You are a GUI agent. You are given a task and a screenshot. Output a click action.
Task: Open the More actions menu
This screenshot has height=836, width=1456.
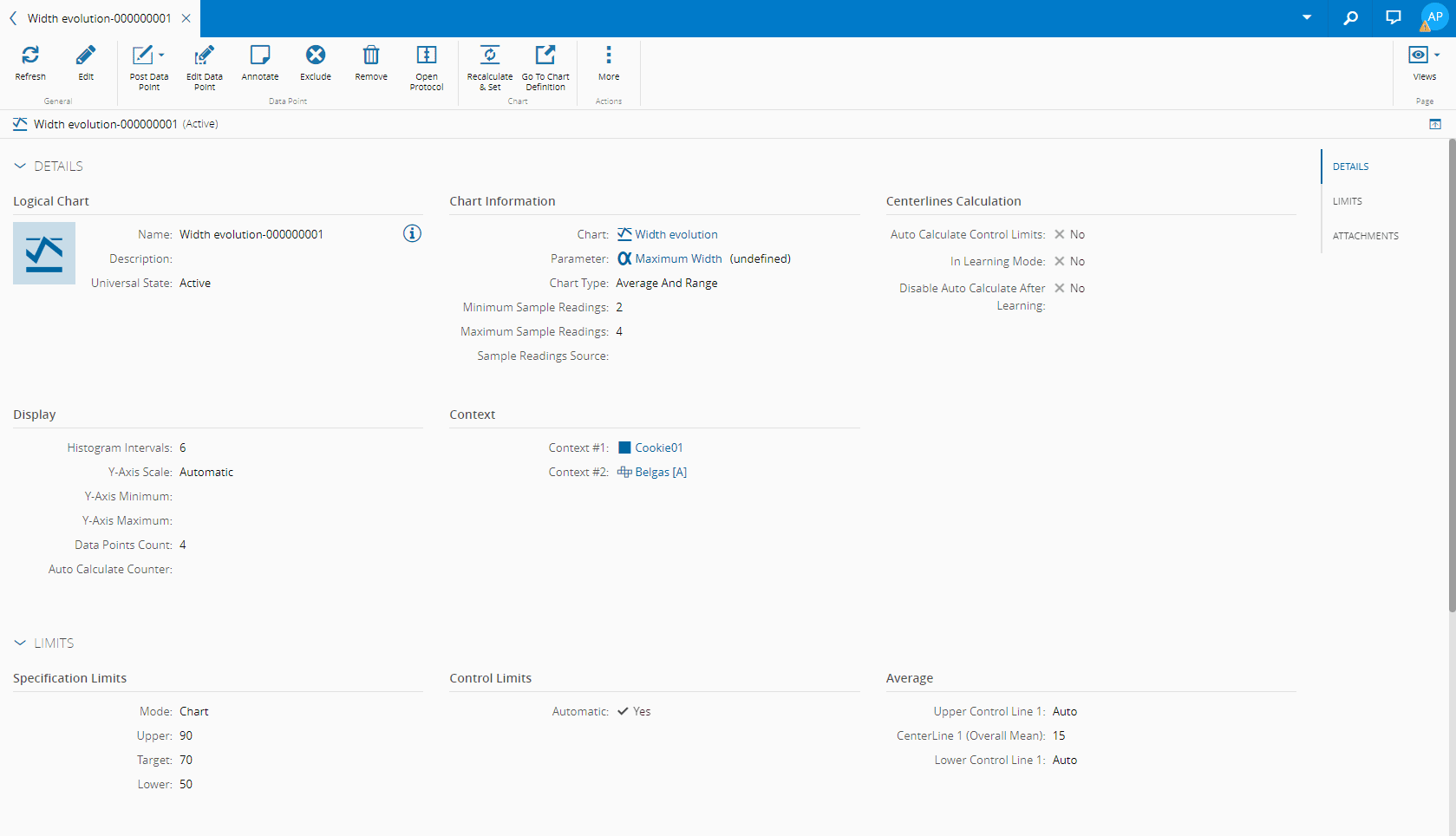pyautogui.click(x=609, y=56)
